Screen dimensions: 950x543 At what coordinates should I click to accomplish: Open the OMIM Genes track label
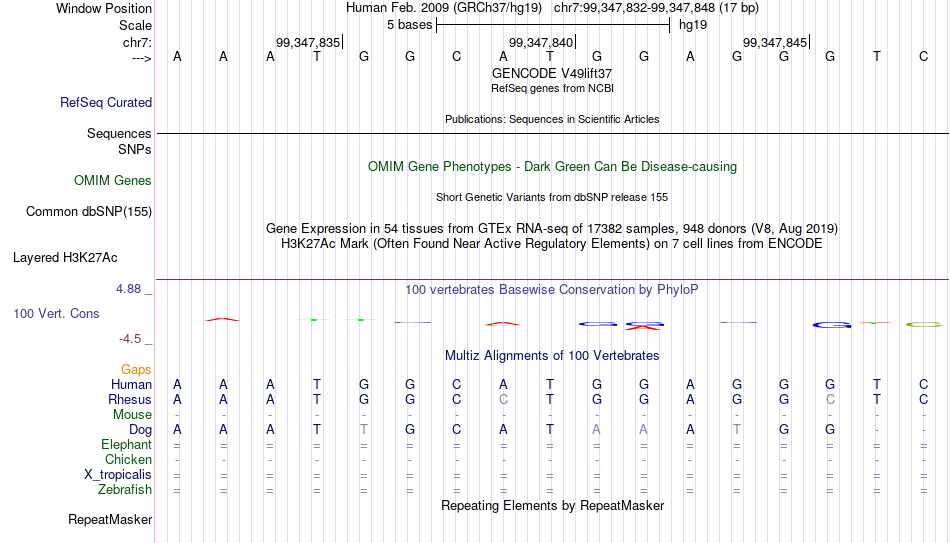click(112, 181)
